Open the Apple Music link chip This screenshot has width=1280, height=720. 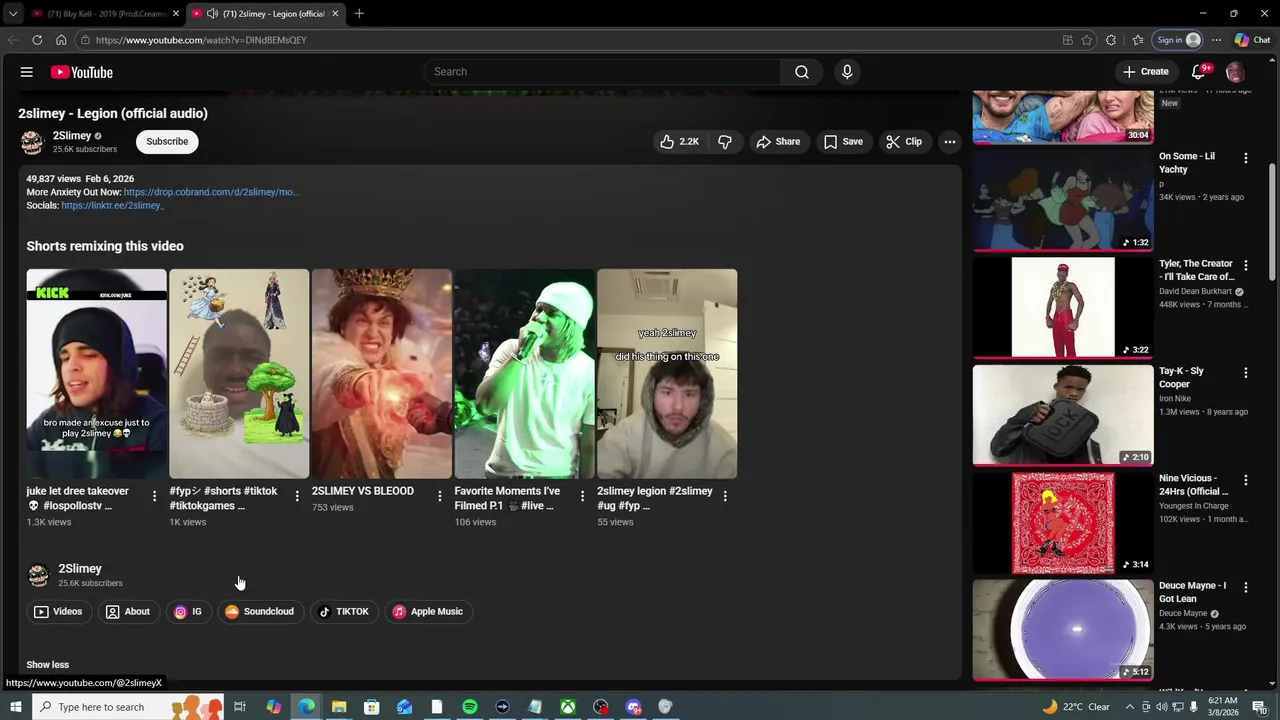coord(428,612)
